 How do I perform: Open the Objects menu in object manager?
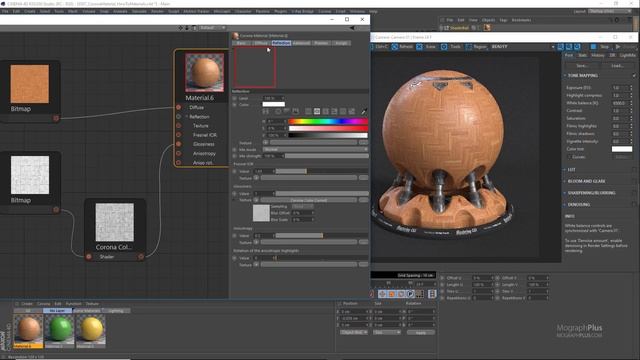pyautogui.click(x=488, y=20)
